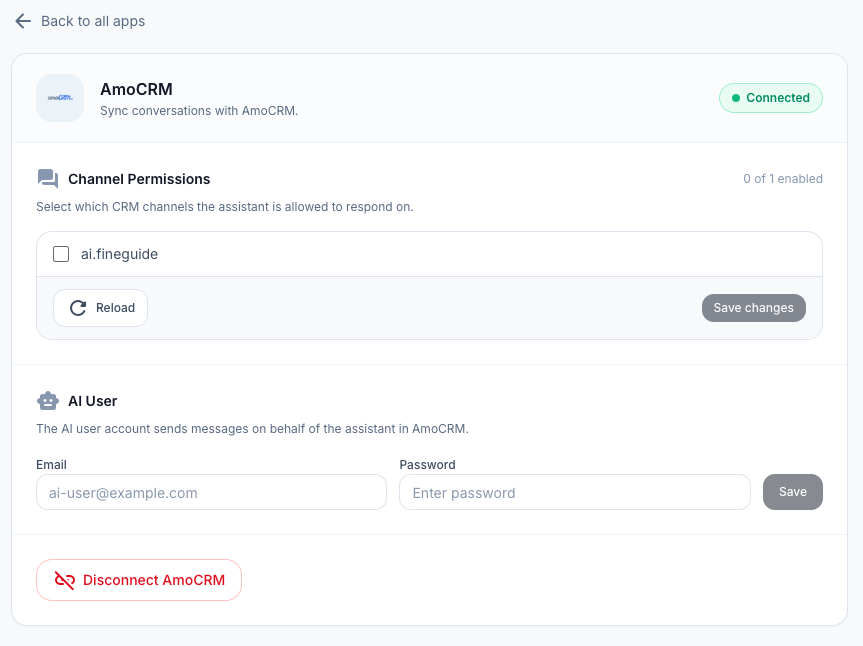Click the '0 of 1 enabled' counter
Viewport: 863px width, 646px height.
tap(782, 179)
